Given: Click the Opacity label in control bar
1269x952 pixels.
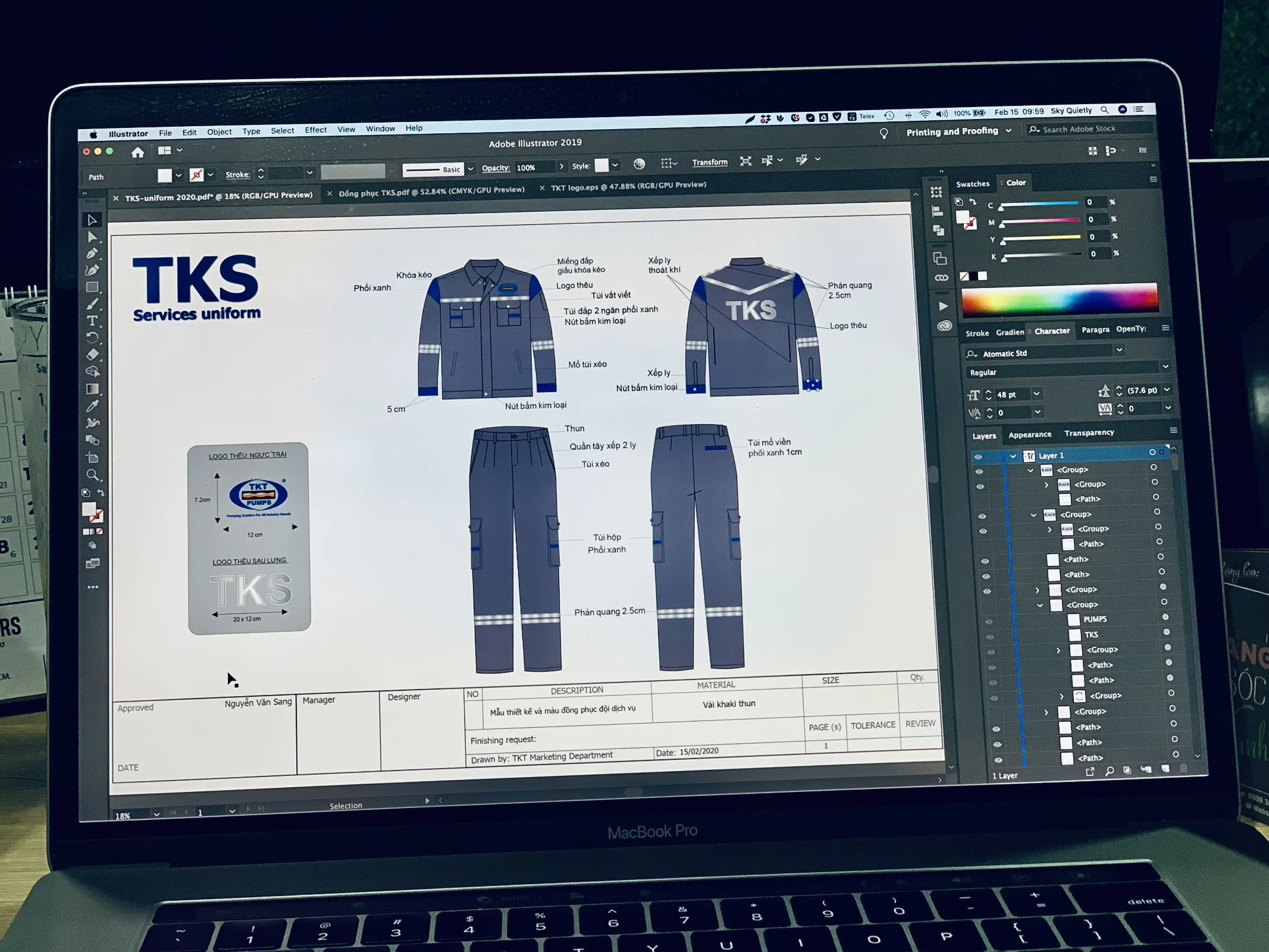Looking at the screenshot, I should click(x=496, y=168).
